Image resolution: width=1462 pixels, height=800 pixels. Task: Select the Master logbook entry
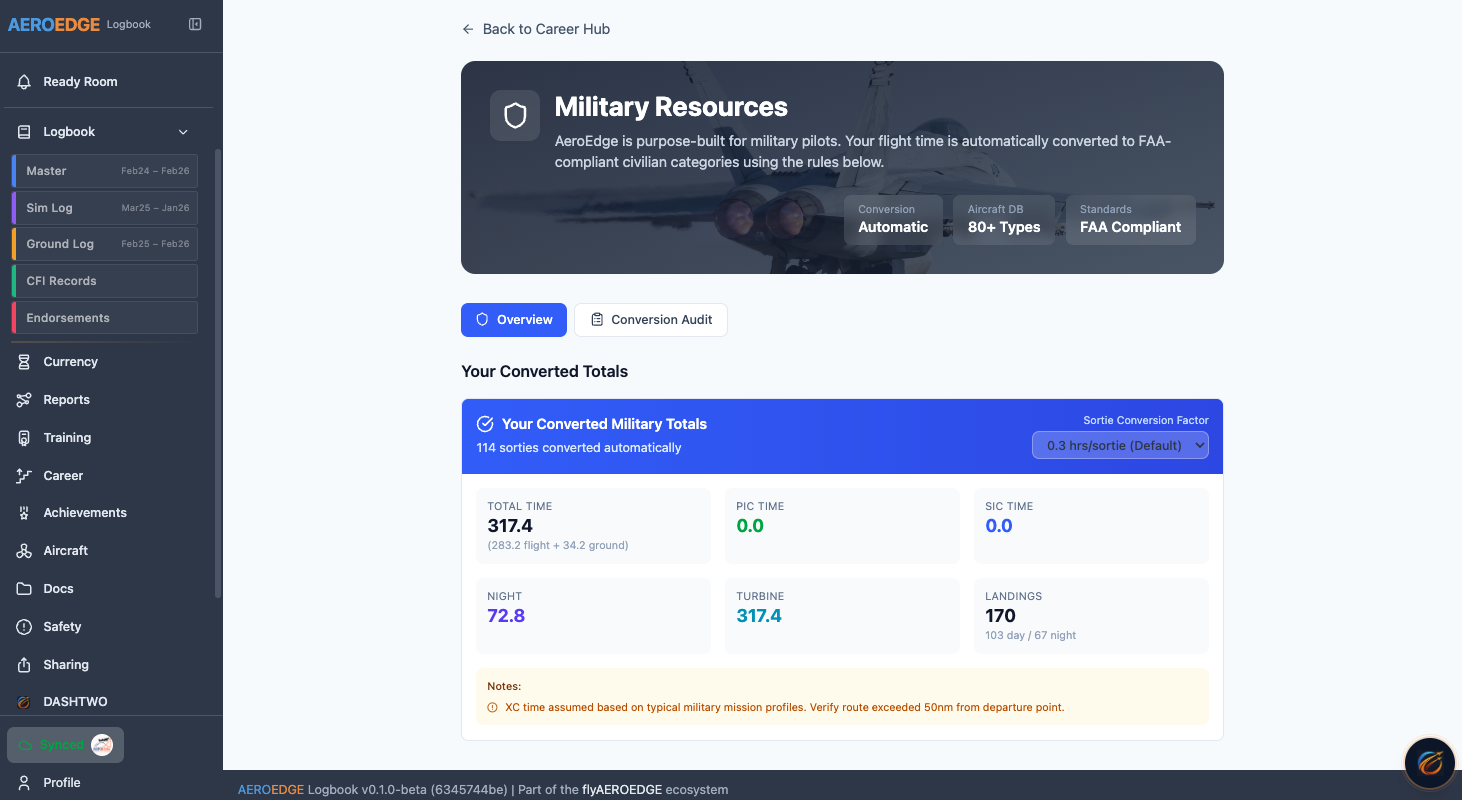pyautogui.click(x=104, y=170)
